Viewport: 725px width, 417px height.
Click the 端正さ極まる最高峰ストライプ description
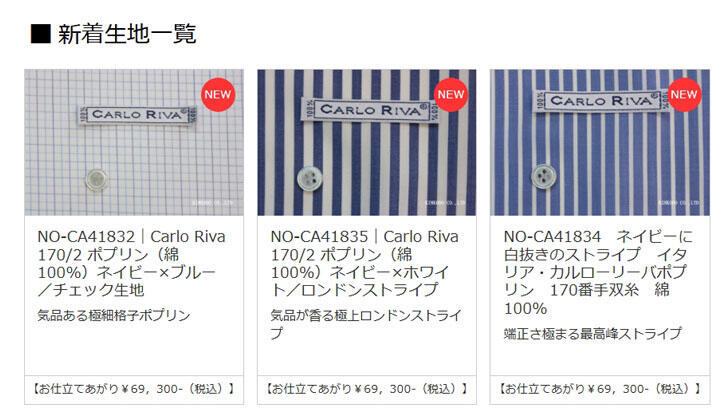click(x=593, y=333)
